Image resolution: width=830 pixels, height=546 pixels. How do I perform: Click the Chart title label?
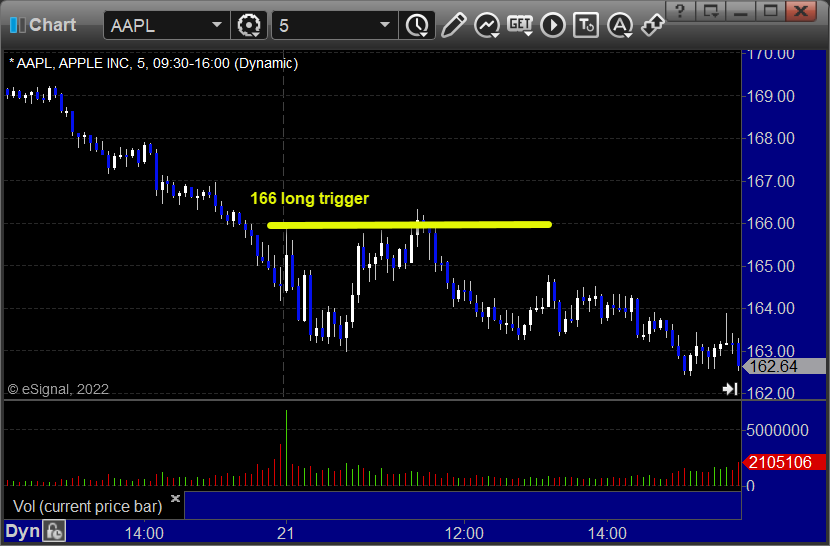click(52, 25)
